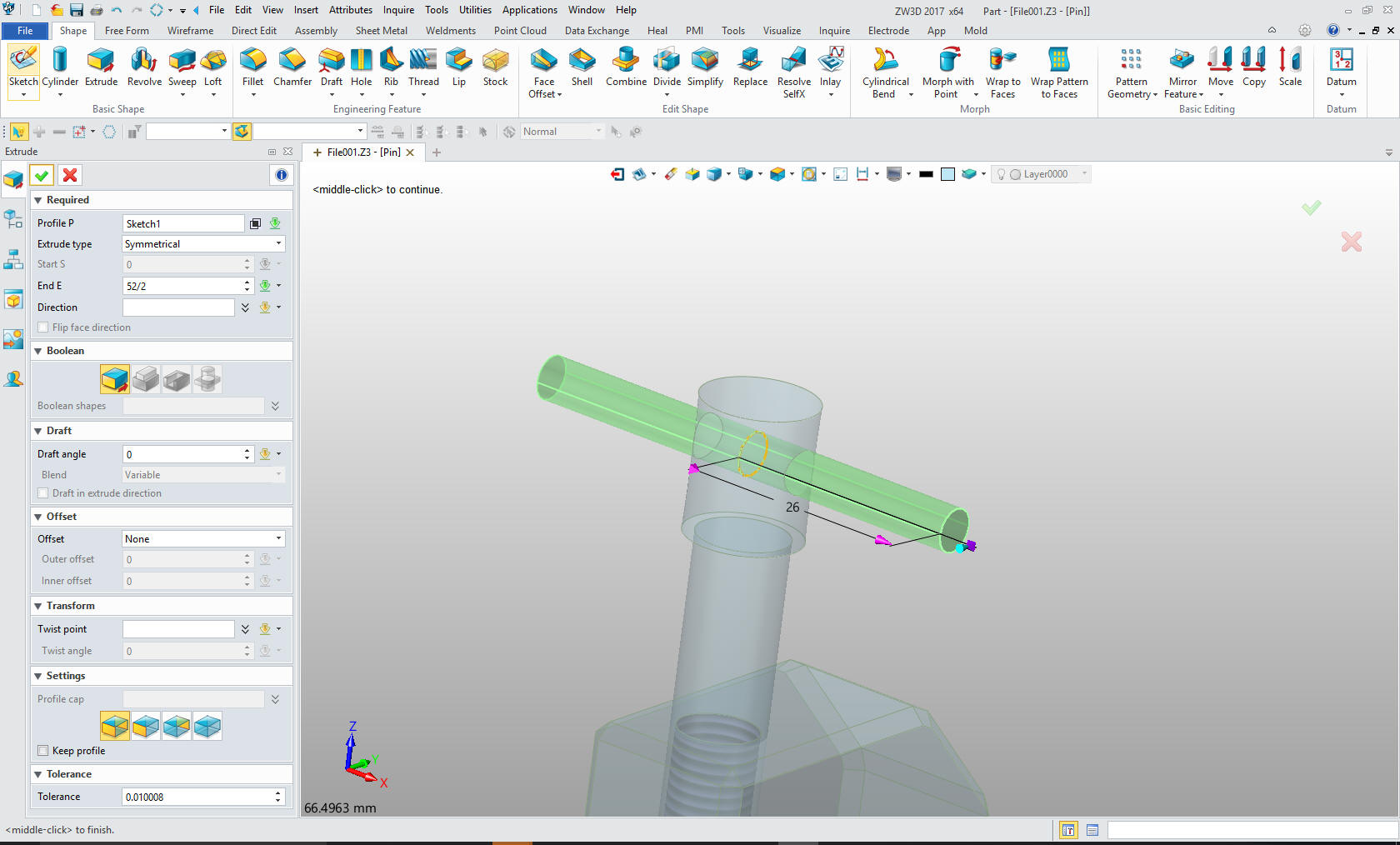Open the Utilities menu
1400x845 pixels.
(475, 10)
